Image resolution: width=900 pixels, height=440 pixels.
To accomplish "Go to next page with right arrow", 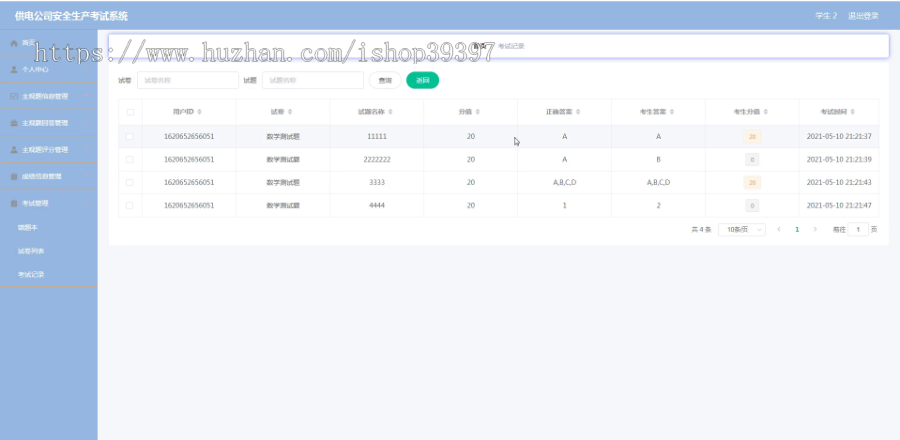I will tap(815, 229).
